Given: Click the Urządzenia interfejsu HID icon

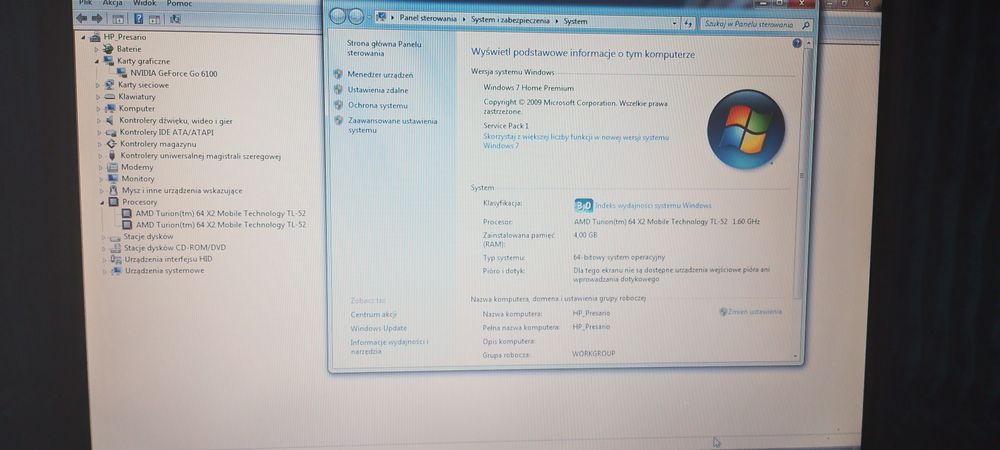Looking at the screenshot, I should tap(116, 259).
